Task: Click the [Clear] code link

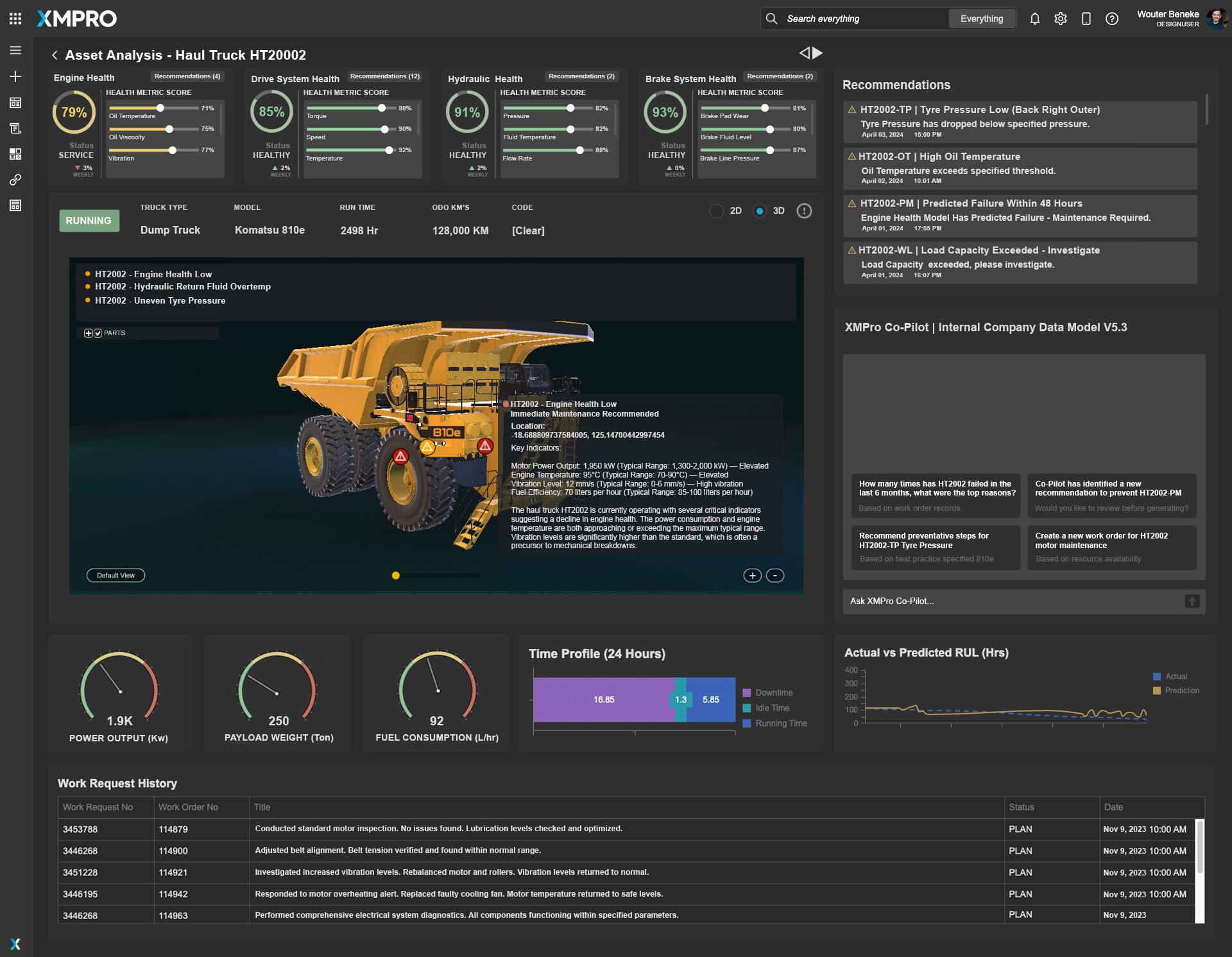Action: coord(527,230)
